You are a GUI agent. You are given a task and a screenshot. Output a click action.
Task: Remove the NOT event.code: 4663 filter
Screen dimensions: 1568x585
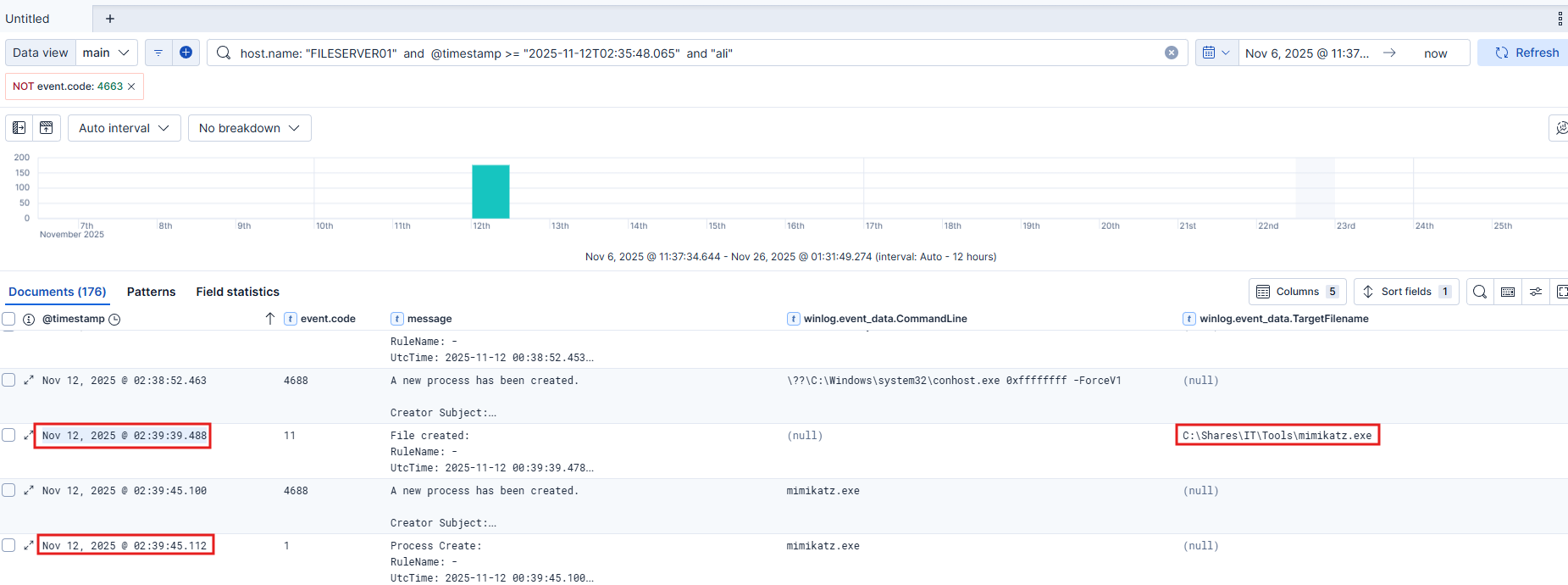click(131, 86)
